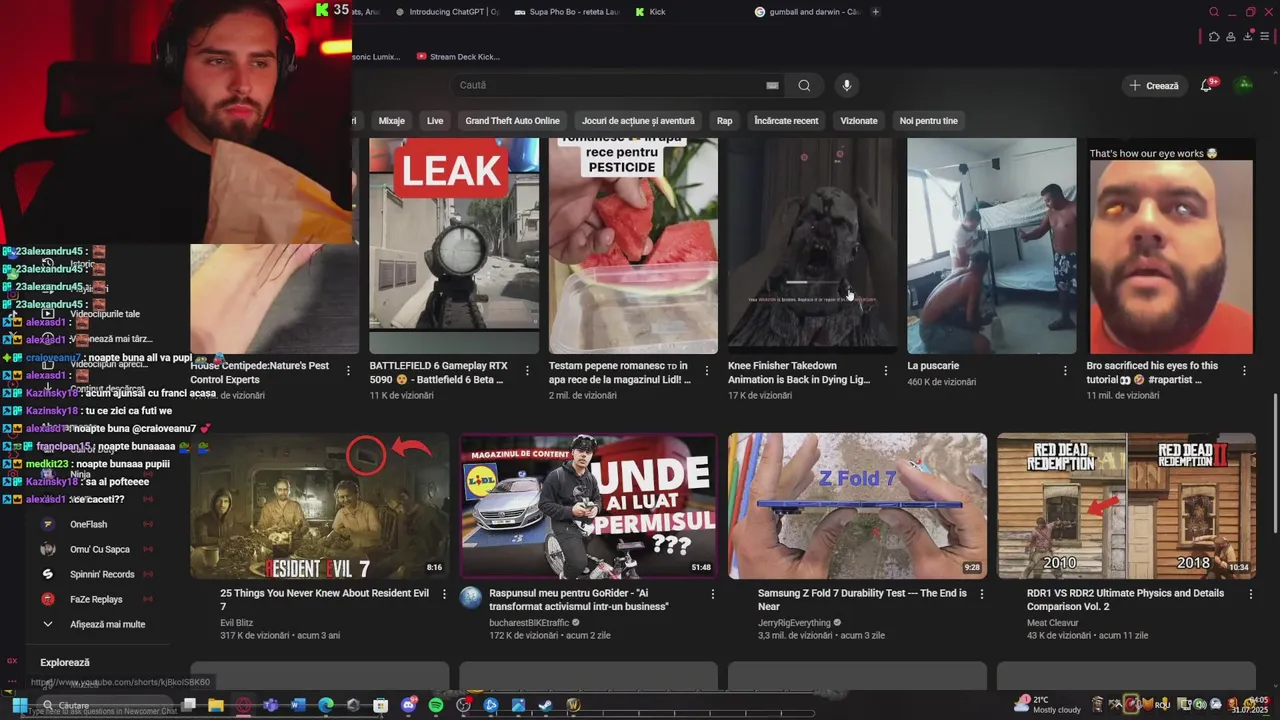1280x720 pixels.
Task: Open weather widget Mostly cloudy
Action: pyautogui.click(x=1049, y=705)
